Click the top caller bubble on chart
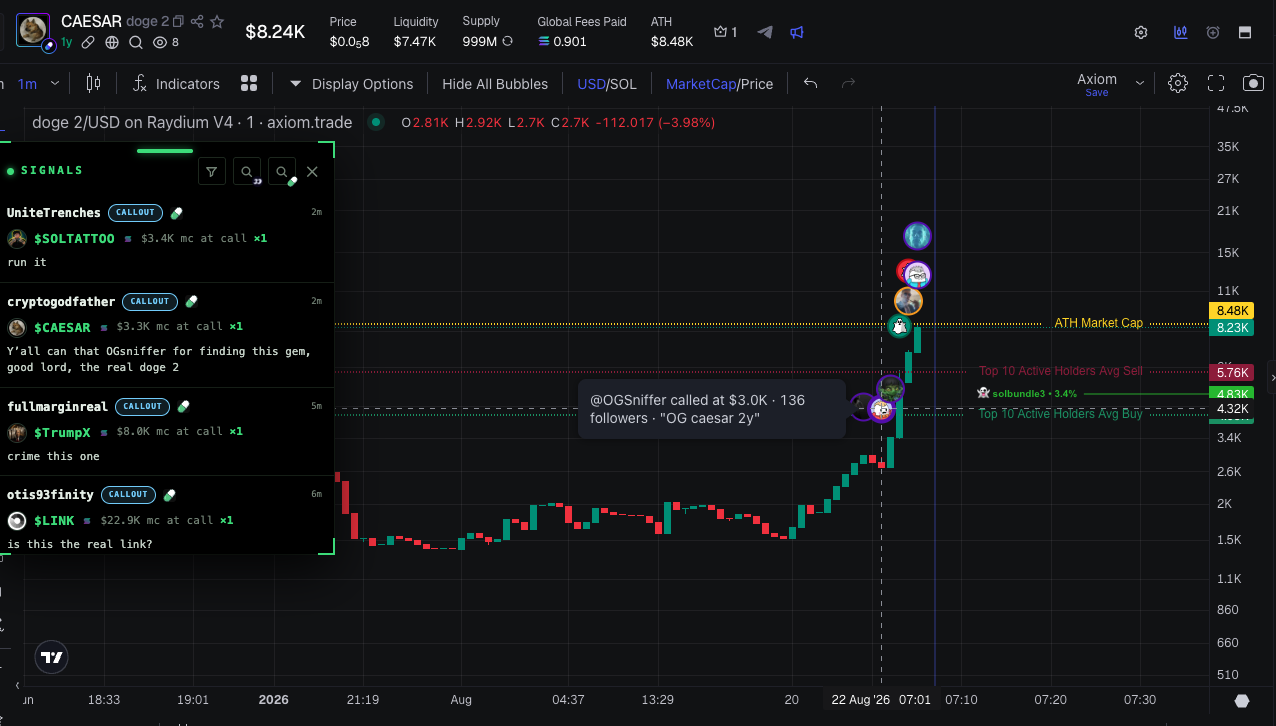The image size is (1276, 726). (x=917, y=236)
